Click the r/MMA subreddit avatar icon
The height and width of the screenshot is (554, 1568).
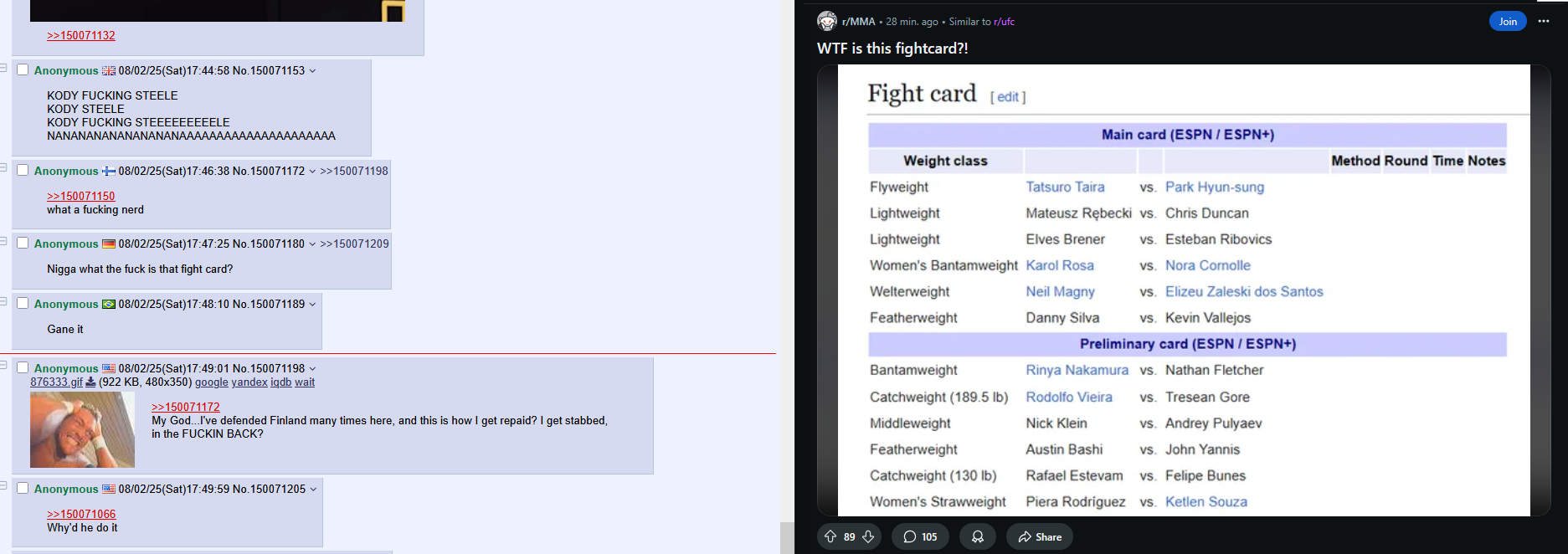coord(827,21)
